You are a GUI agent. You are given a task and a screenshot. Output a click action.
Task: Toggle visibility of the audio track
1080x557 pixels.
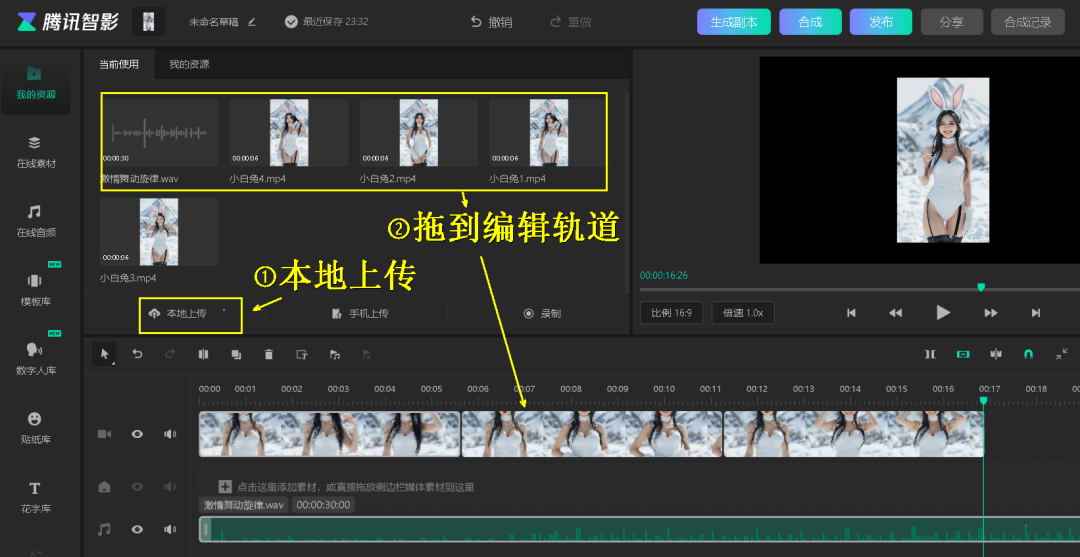(x=137, y=529)
